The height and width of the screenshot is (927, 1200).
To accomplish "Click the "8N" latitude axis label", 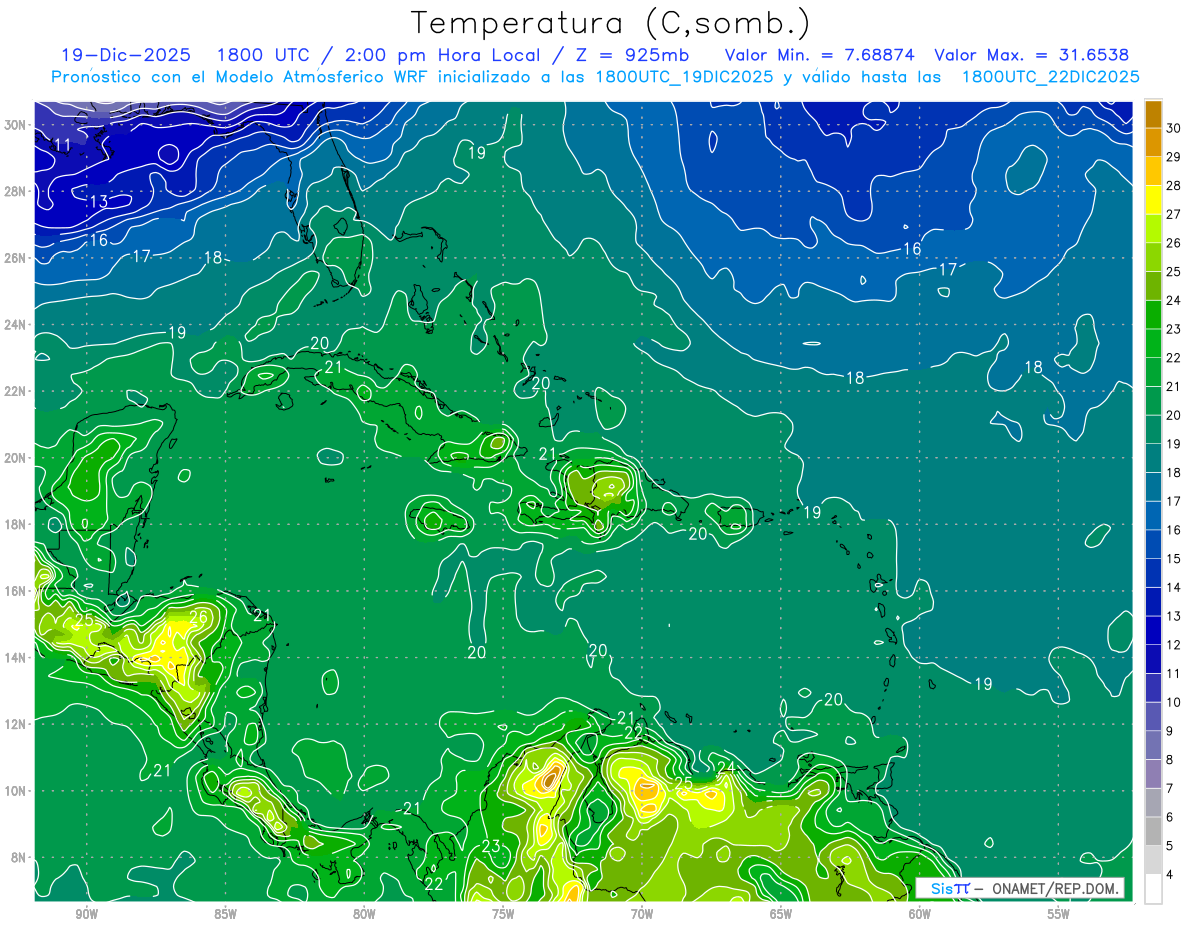I will coord(19,857).
